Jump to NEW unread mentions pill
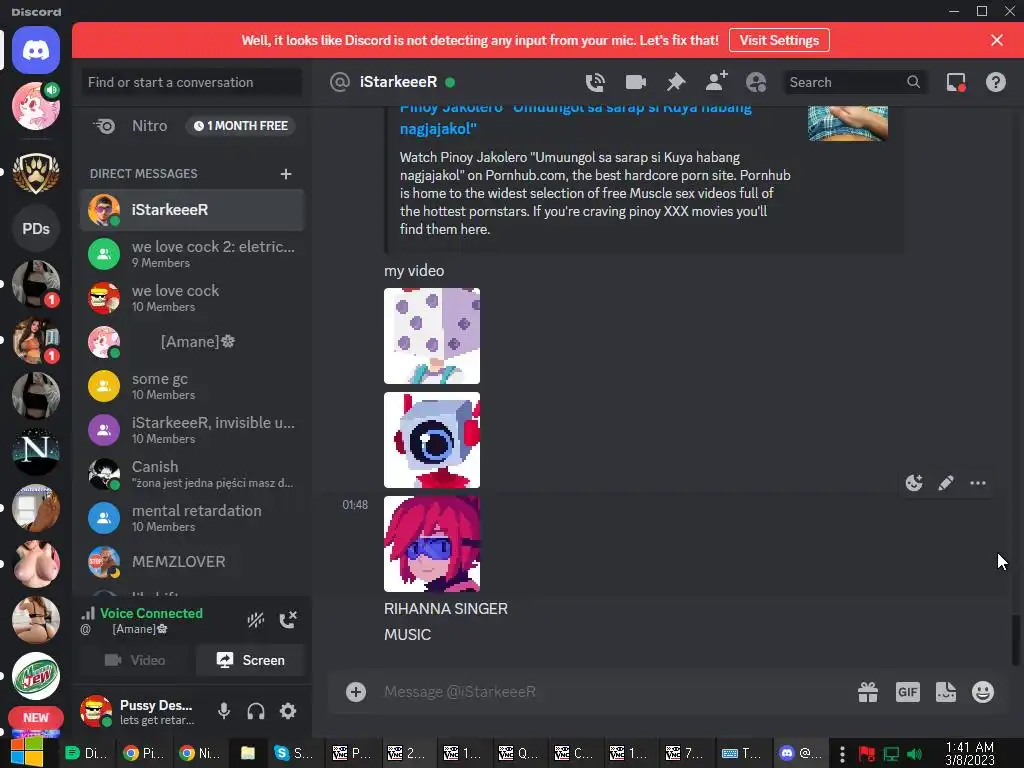The width and height of the screenshot is (1024, 768). pyautogui.click(x=36, y=718)
